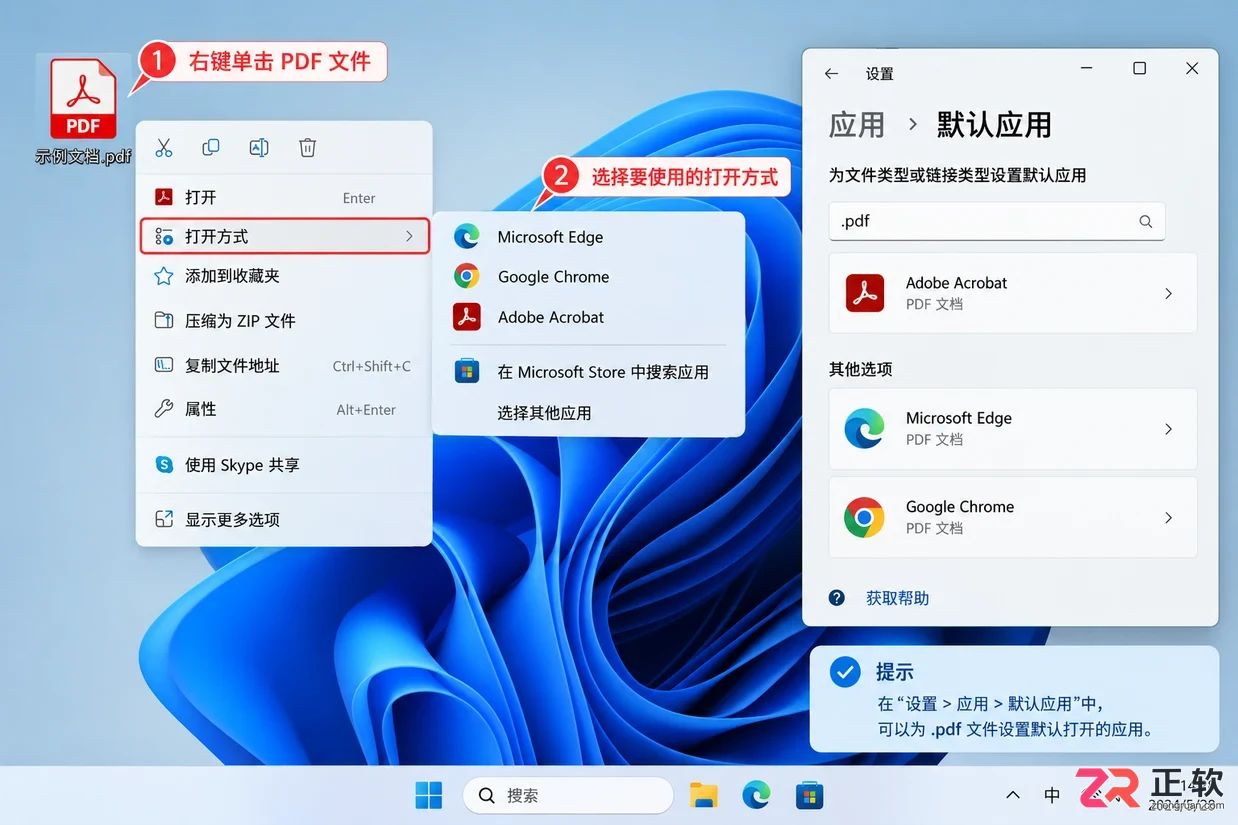Click the 中 input method indicator
The height and width of the screenshot is (825, 1238).
pyautogui.click(x=1052, y=796)
